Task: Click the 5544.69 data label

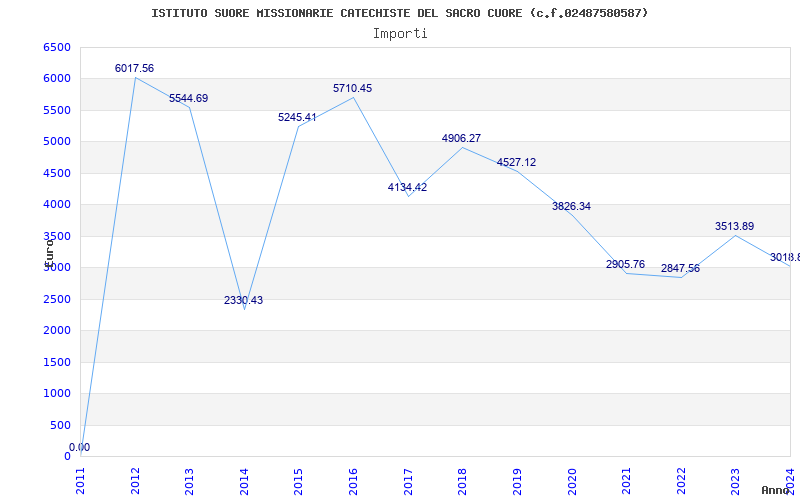Action: tap(189, 98)
